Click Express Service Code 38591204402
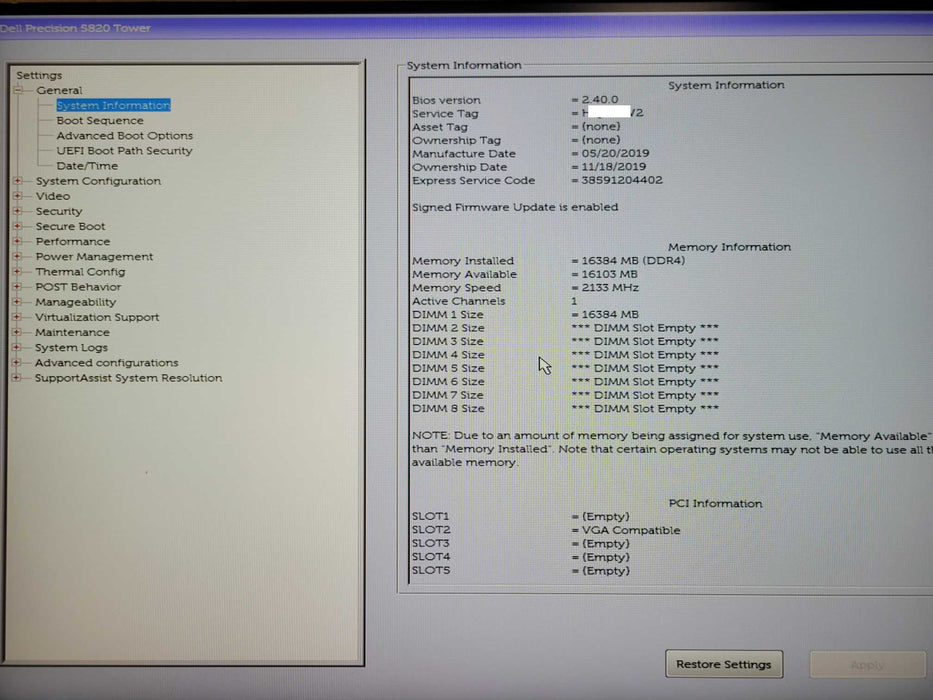The width and height of the screenshot is (933, 700). coord(622,180)
